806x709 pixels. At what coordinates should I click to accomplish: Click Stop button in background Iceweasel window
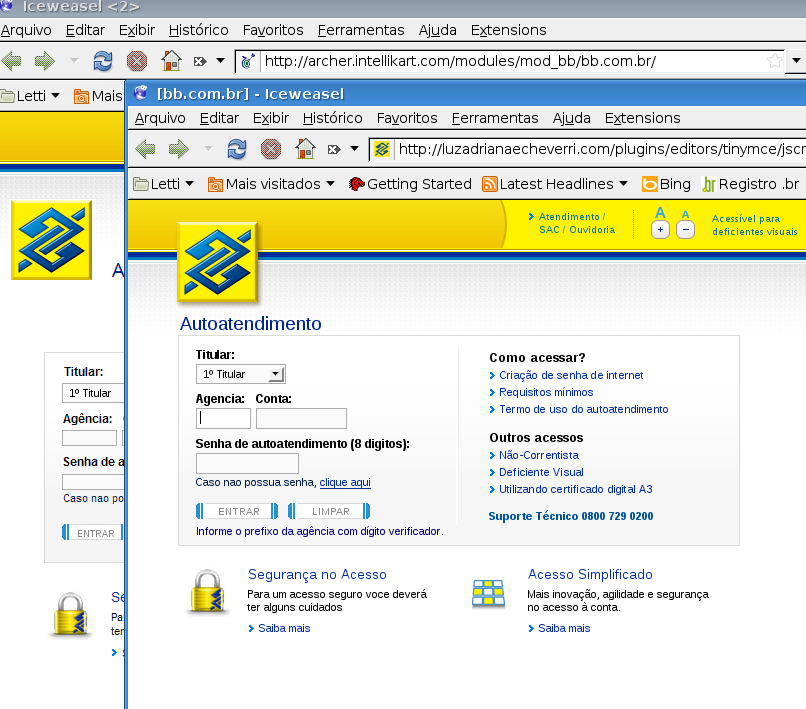tap(137, 61)
